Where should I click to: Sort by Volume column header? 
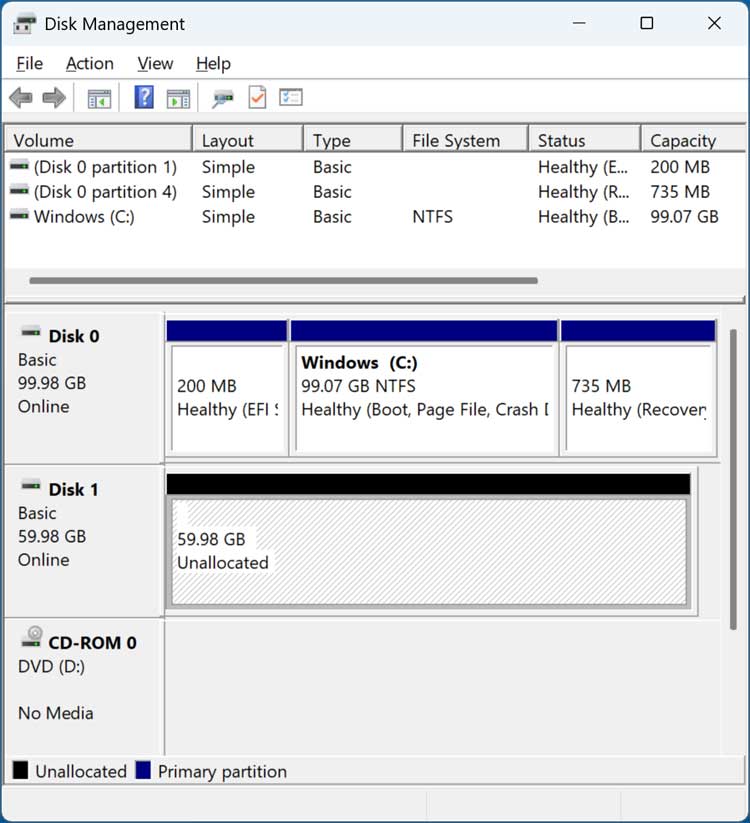[x=98, y=140]
